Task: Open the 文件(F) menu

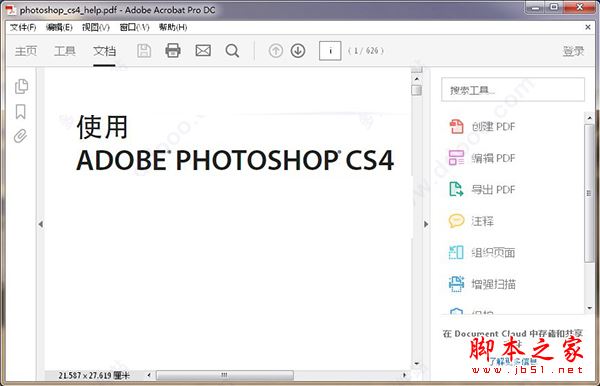Action: [x=23, y=27]
